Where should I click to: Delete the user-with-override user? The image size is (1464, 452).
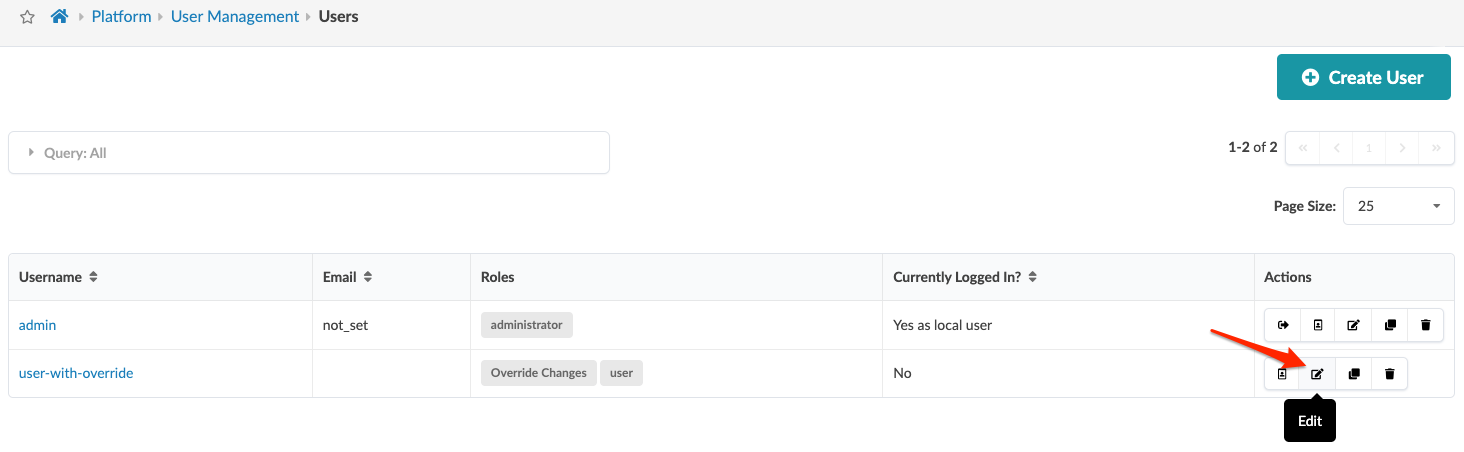coord(1390,374)
